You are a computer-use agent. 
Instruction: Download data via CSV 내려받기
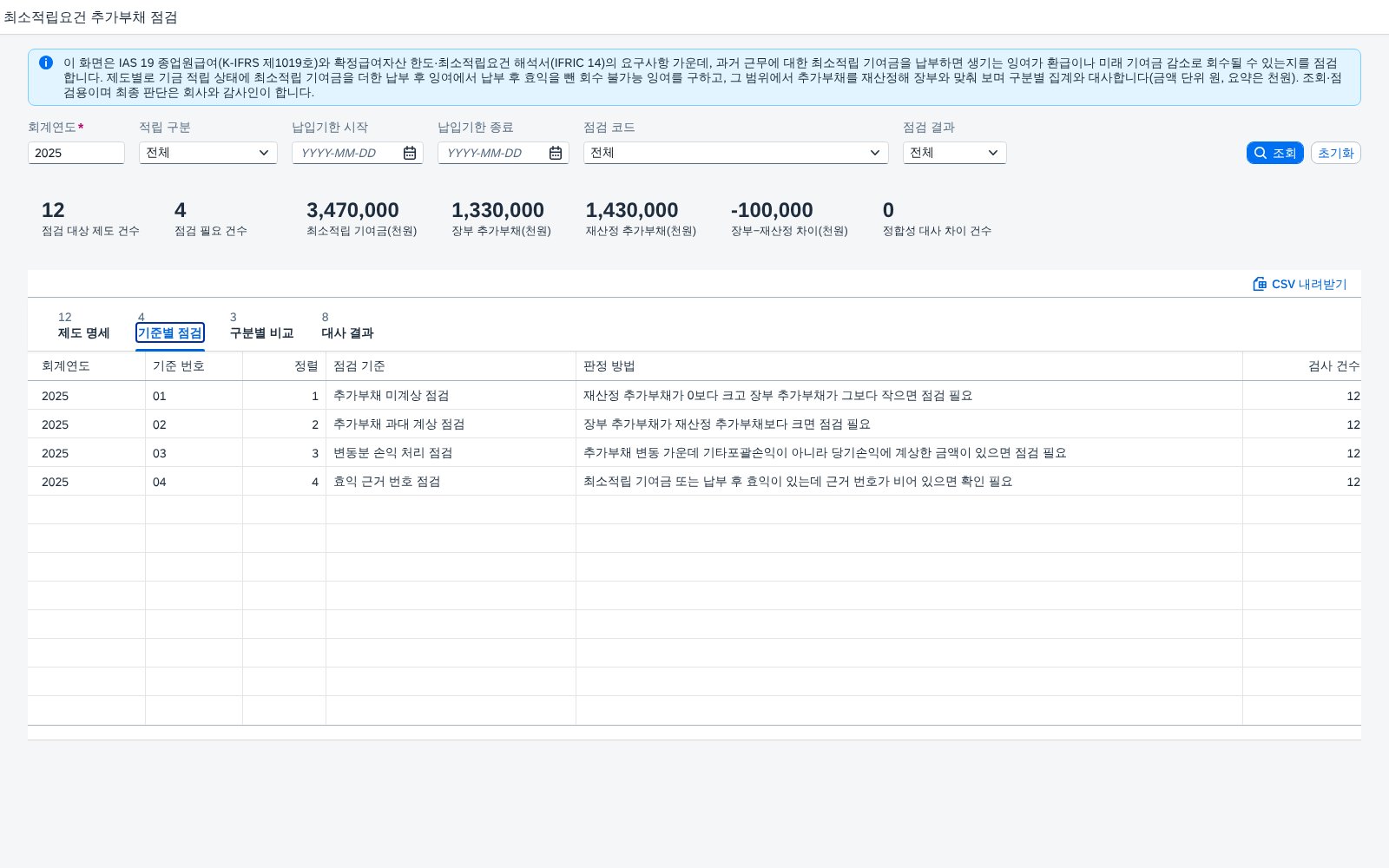[1300, 284]
